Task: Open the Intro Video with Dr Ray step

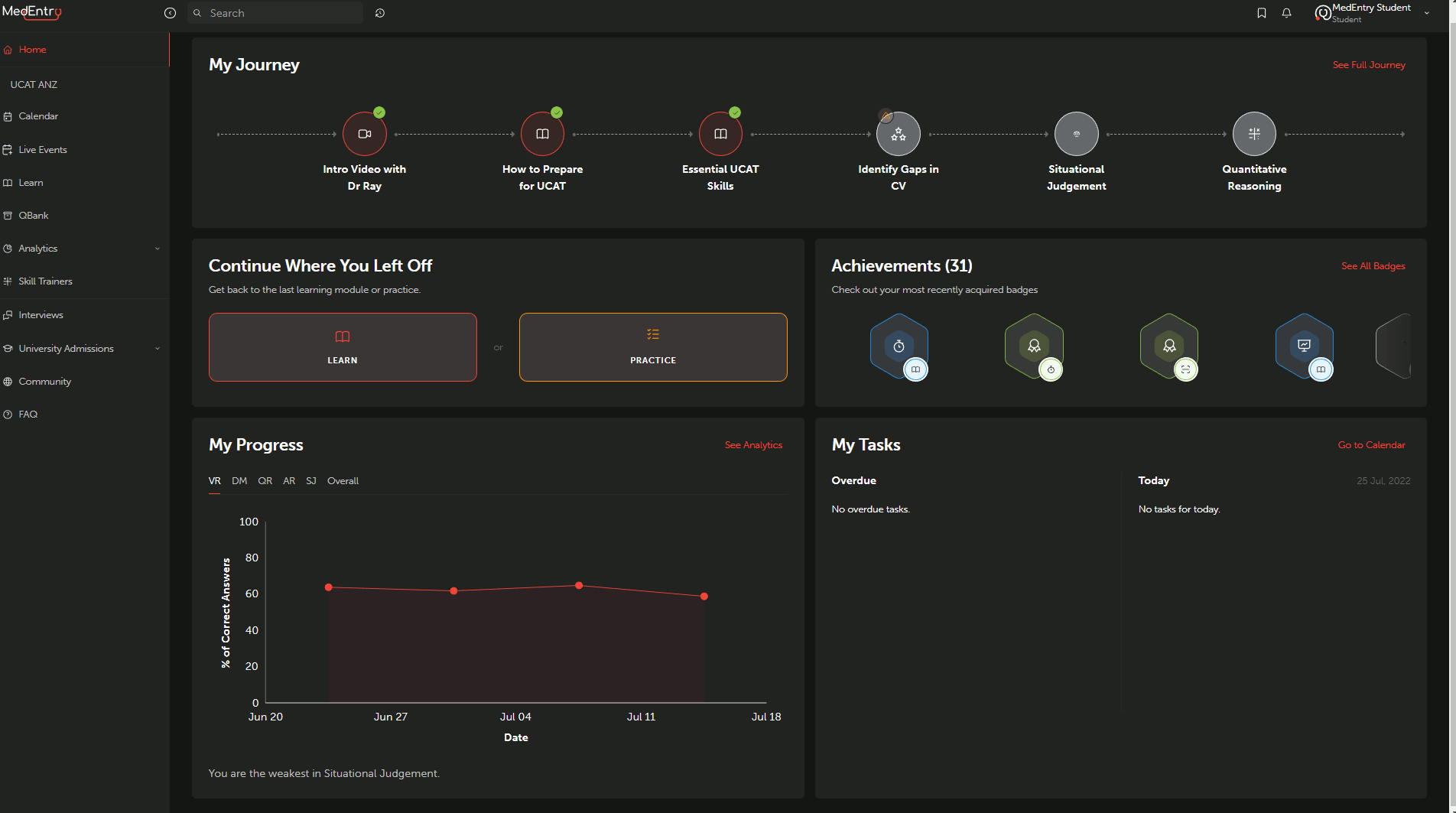Action: (365, 134)
